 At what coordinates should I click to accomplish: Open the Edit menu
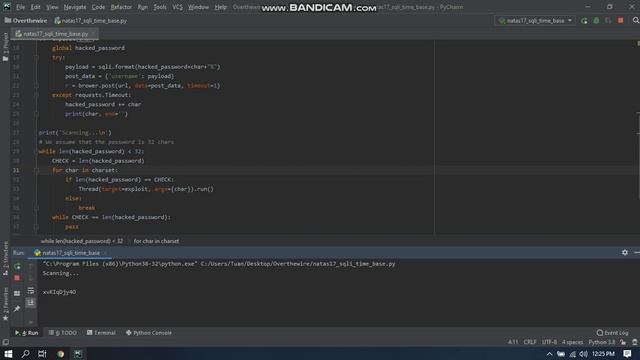pyautogui.click(x=36, y=7)
